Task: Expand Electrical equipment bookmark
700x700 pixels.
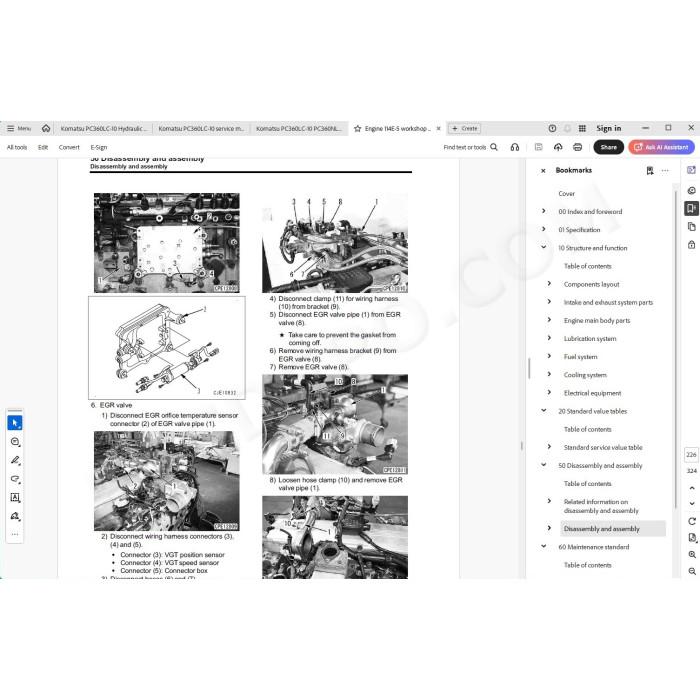Action: [549, 392]
